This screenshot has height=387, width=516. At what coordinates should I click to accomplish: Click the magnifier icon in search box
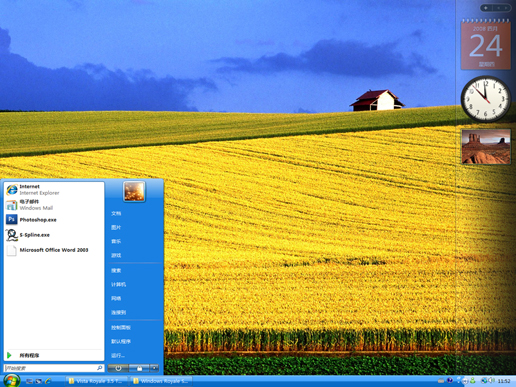99,368
